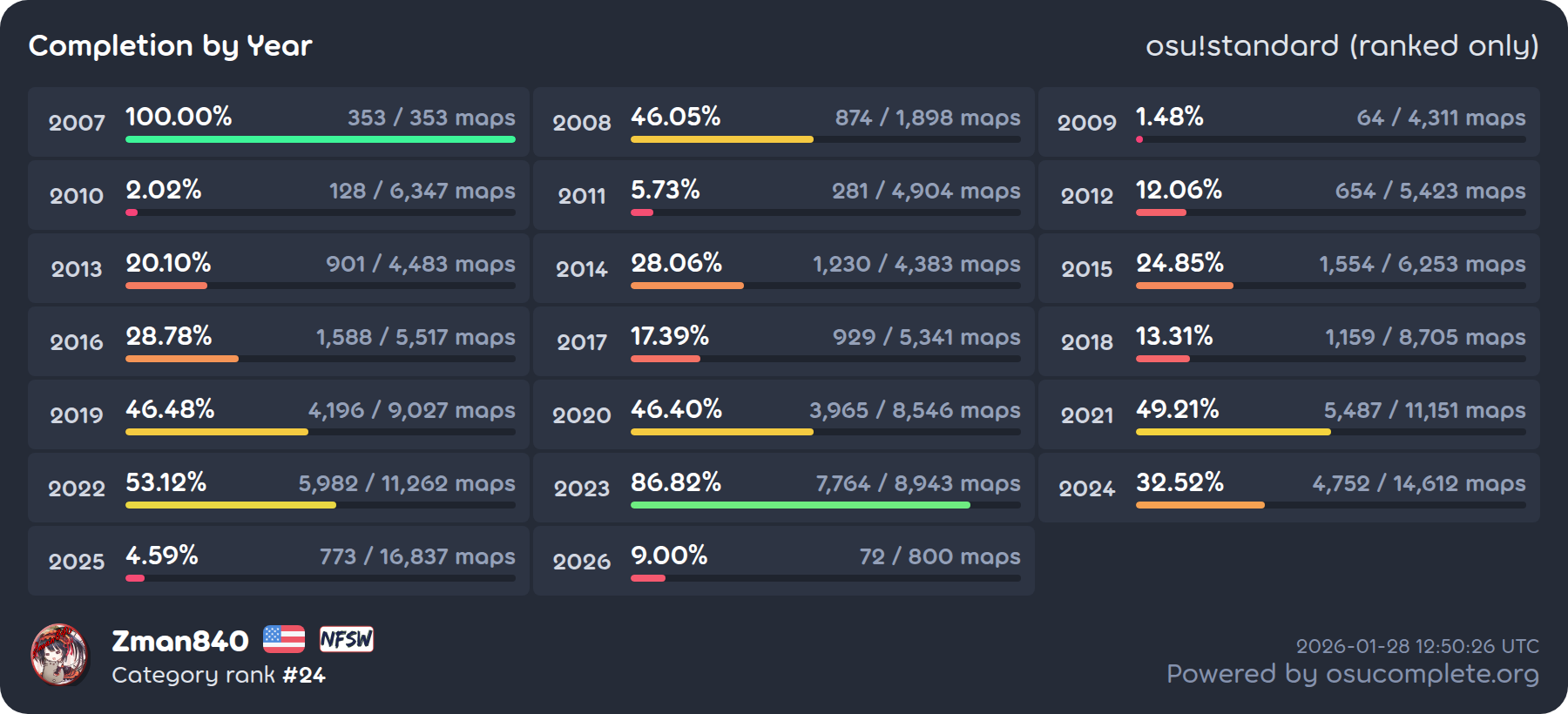The width and height of the screenshot is (1568, 714).
Task: Click the United States flag icon
Action: [x=284, y=640]
